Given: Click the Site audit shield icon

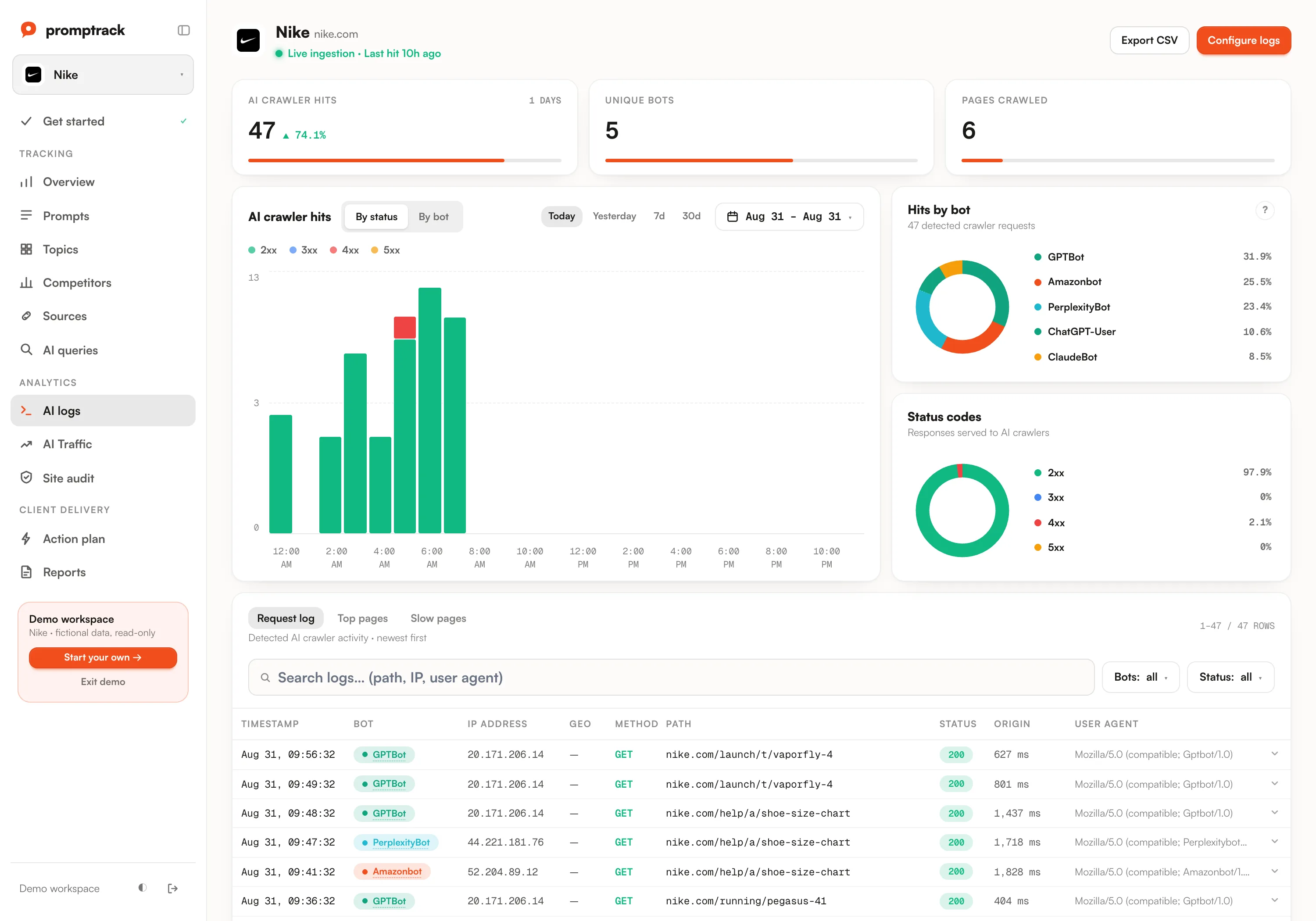Looking at the screenshot, I should tap(26, 478).
